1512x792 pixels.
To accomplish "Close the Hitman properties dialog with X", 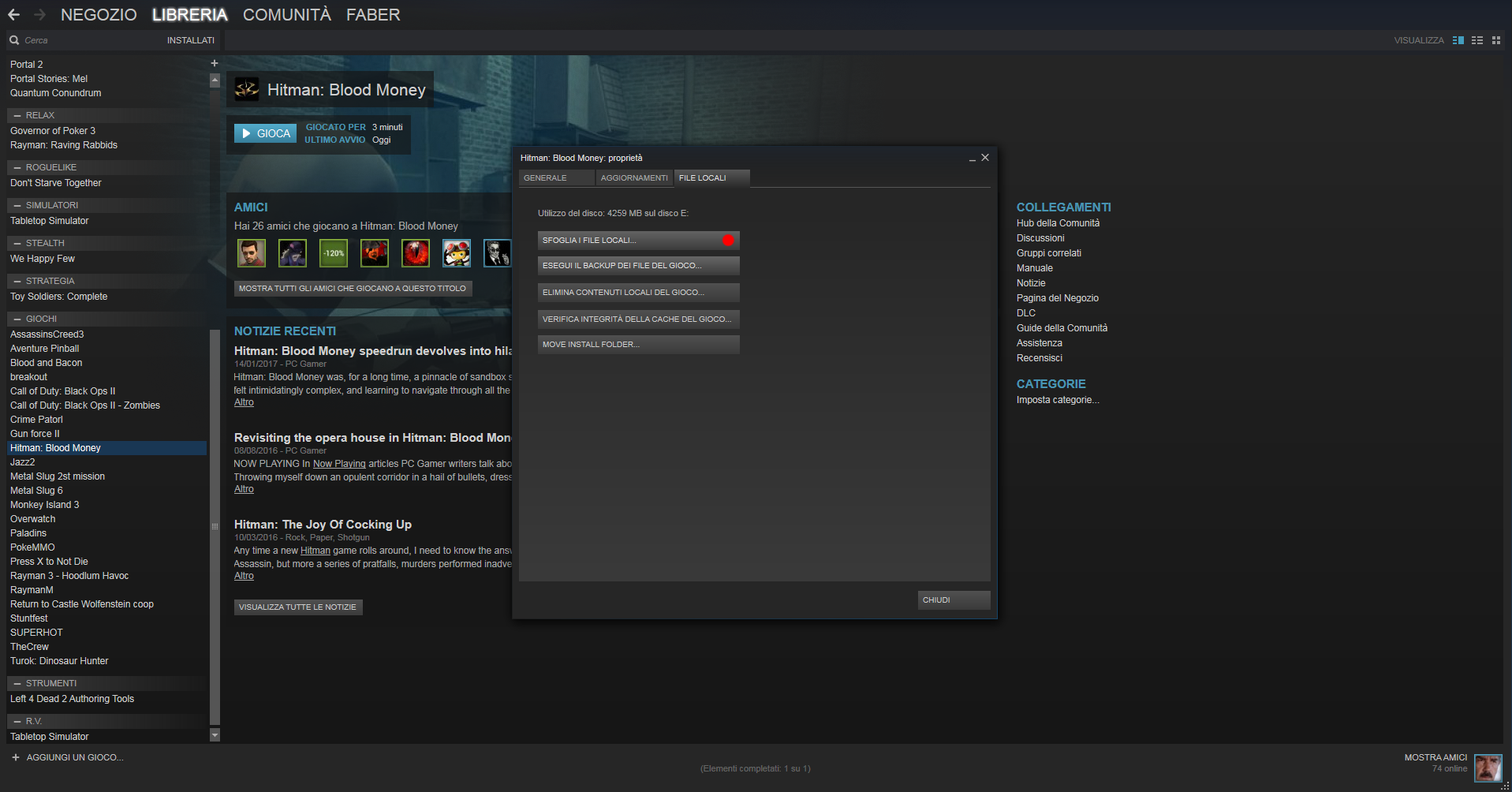I will tap(985, 158).
